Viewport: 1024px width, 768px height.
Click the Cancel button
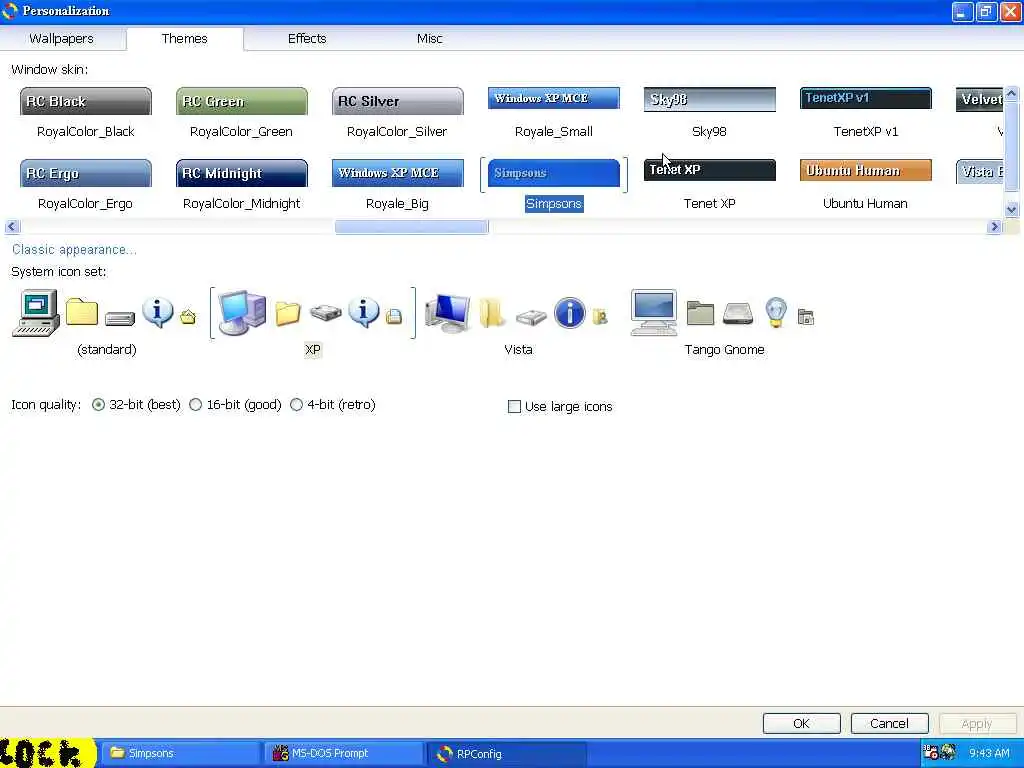point(889,724)
